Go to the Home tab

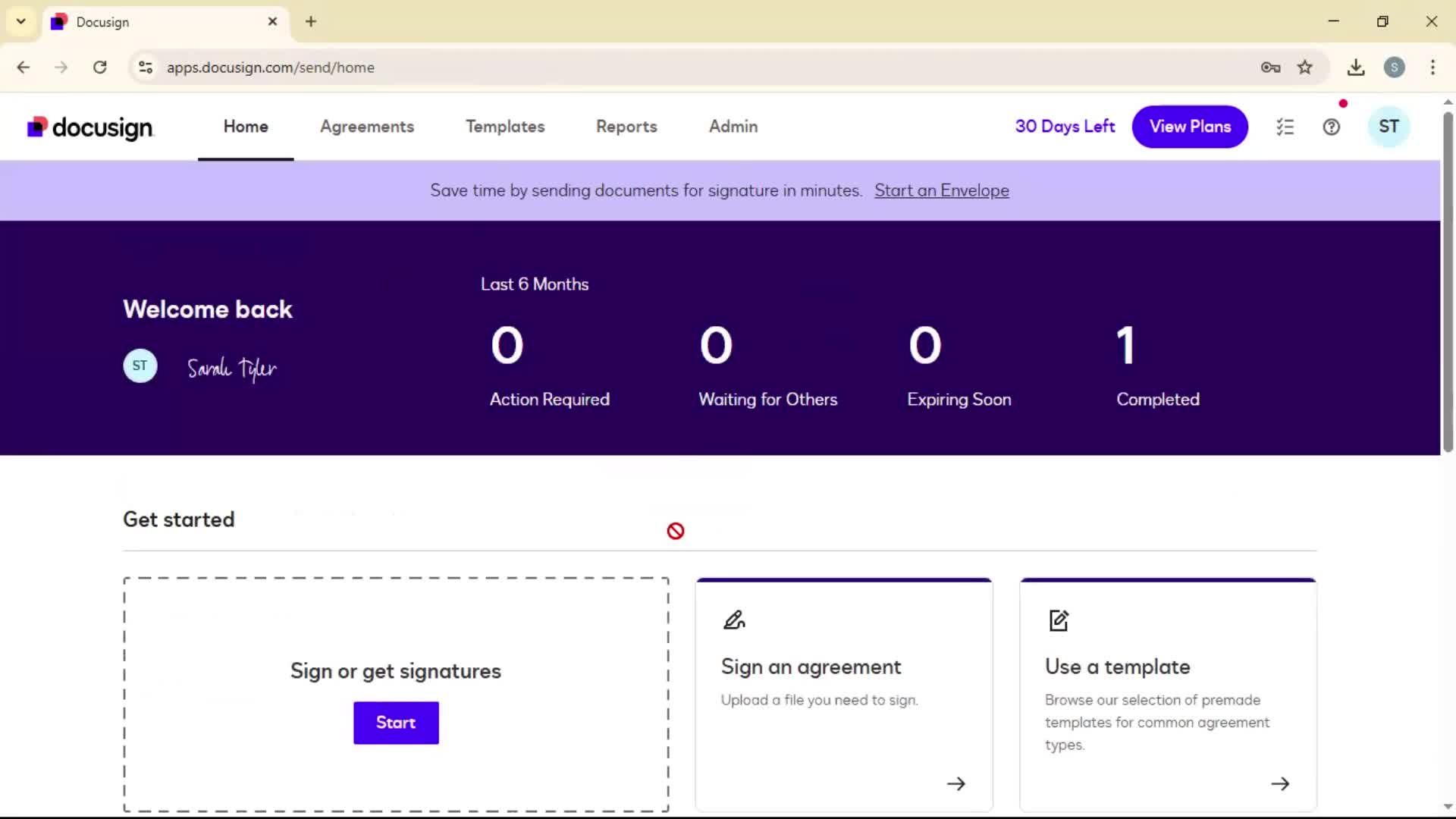(x=246, y=127)
